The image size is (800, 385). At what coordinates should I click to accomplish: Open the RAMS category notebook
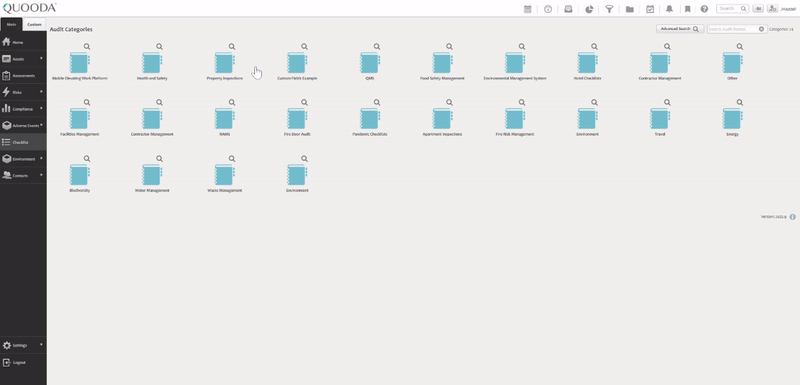224,119
